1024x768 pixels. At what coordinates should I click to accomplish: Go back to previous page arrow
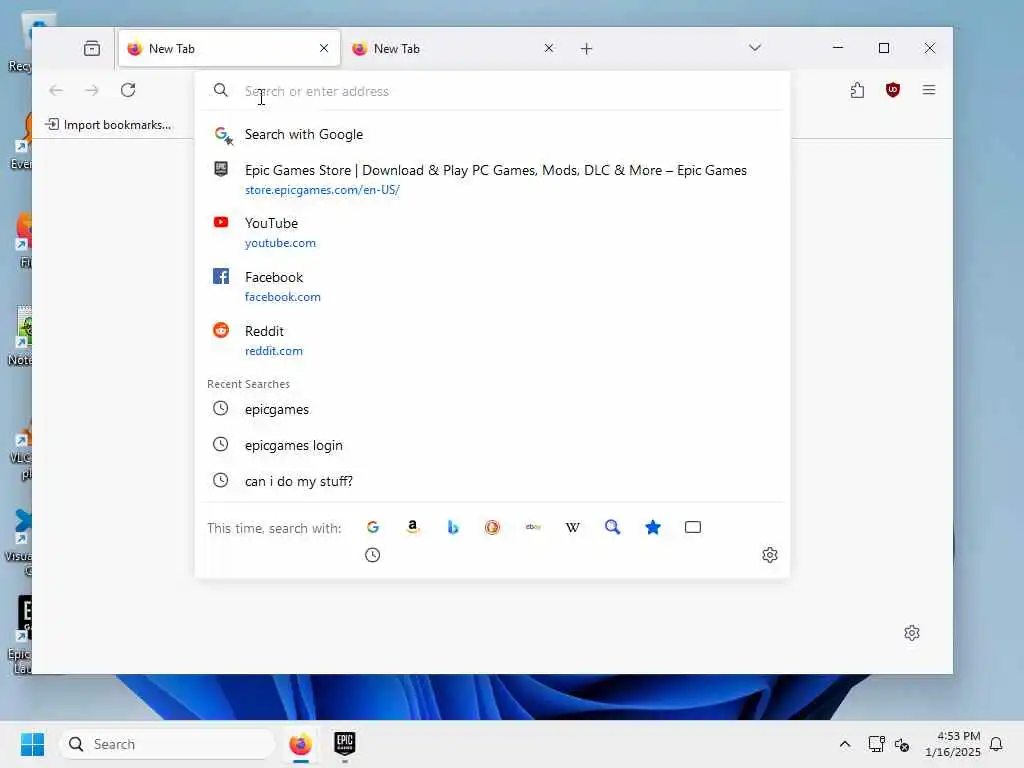(x=56, y=90)
